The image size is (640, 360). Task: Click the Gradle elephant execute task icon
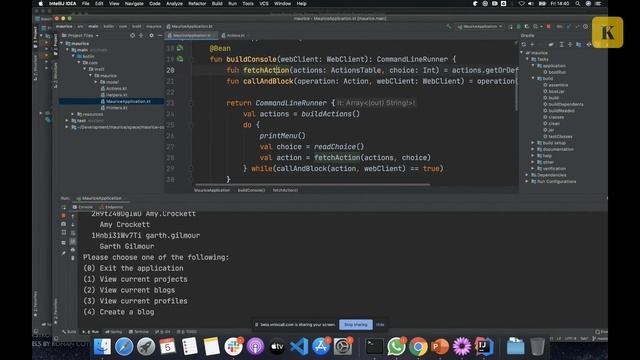pos(551,44)
